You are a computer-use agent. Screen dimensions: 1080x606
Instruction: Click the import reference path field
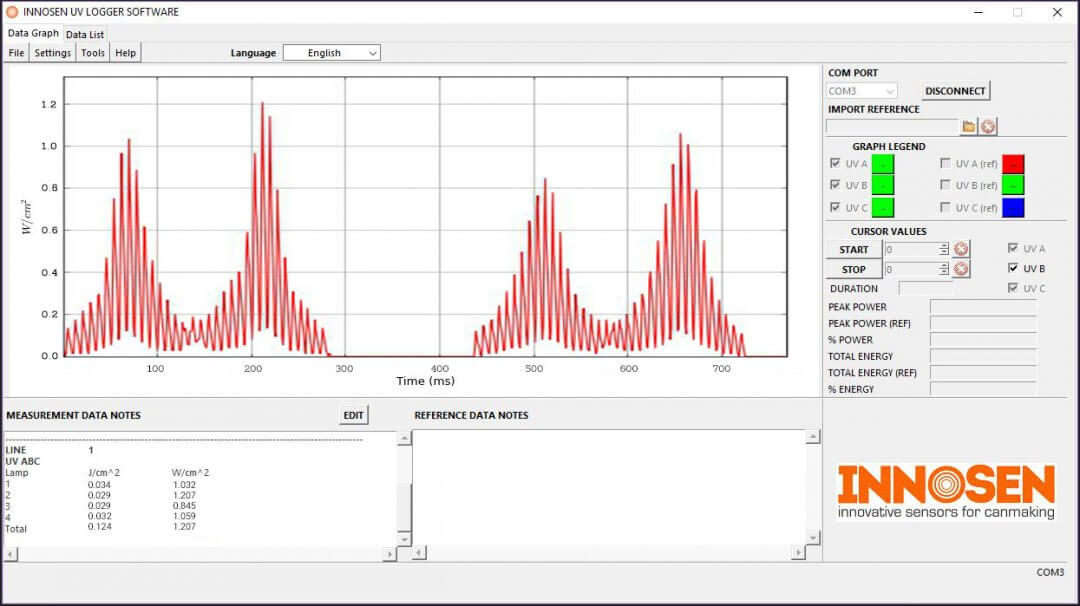coord(892,126)
